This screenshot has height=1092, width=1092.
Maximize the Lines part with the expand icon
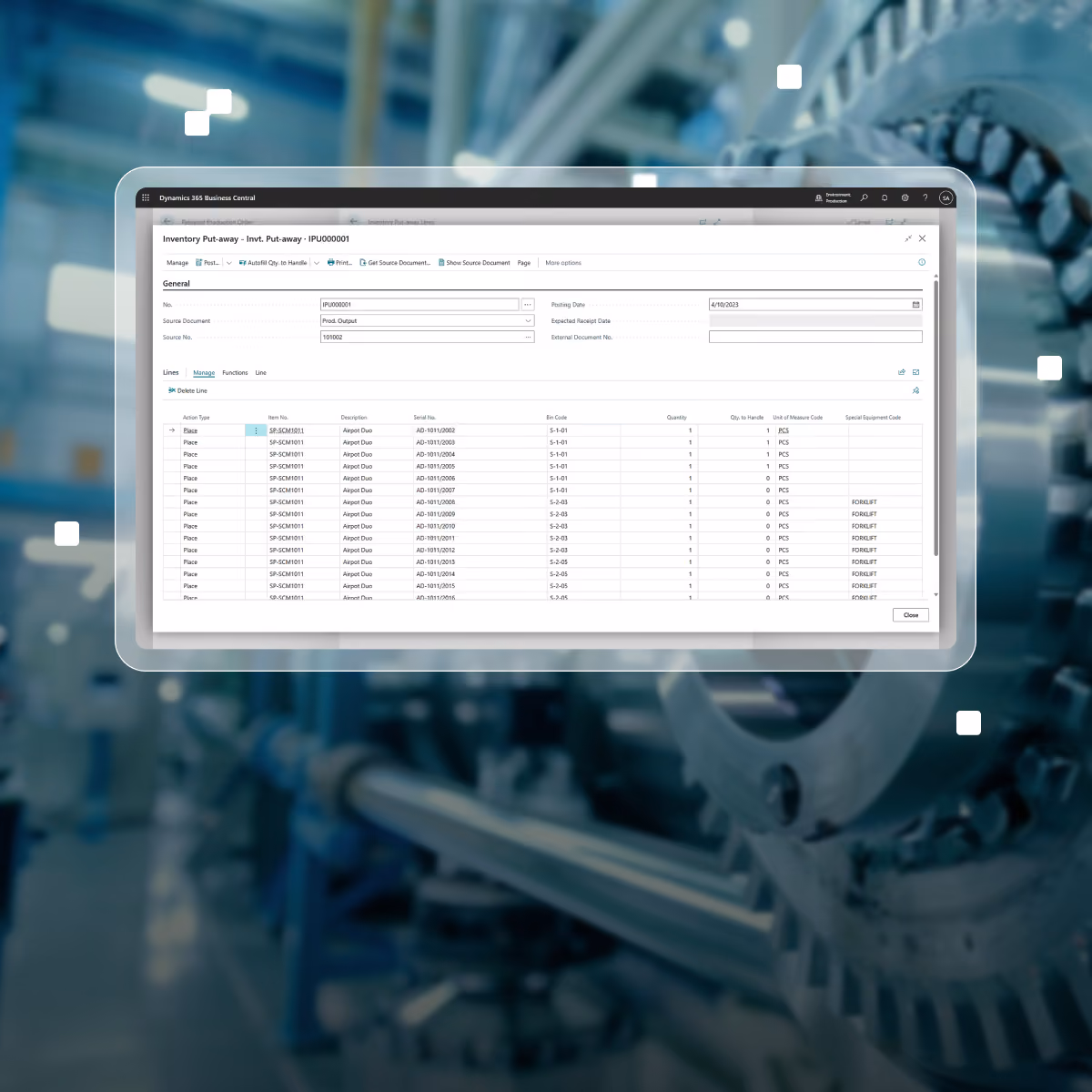[x=916, y=372]
